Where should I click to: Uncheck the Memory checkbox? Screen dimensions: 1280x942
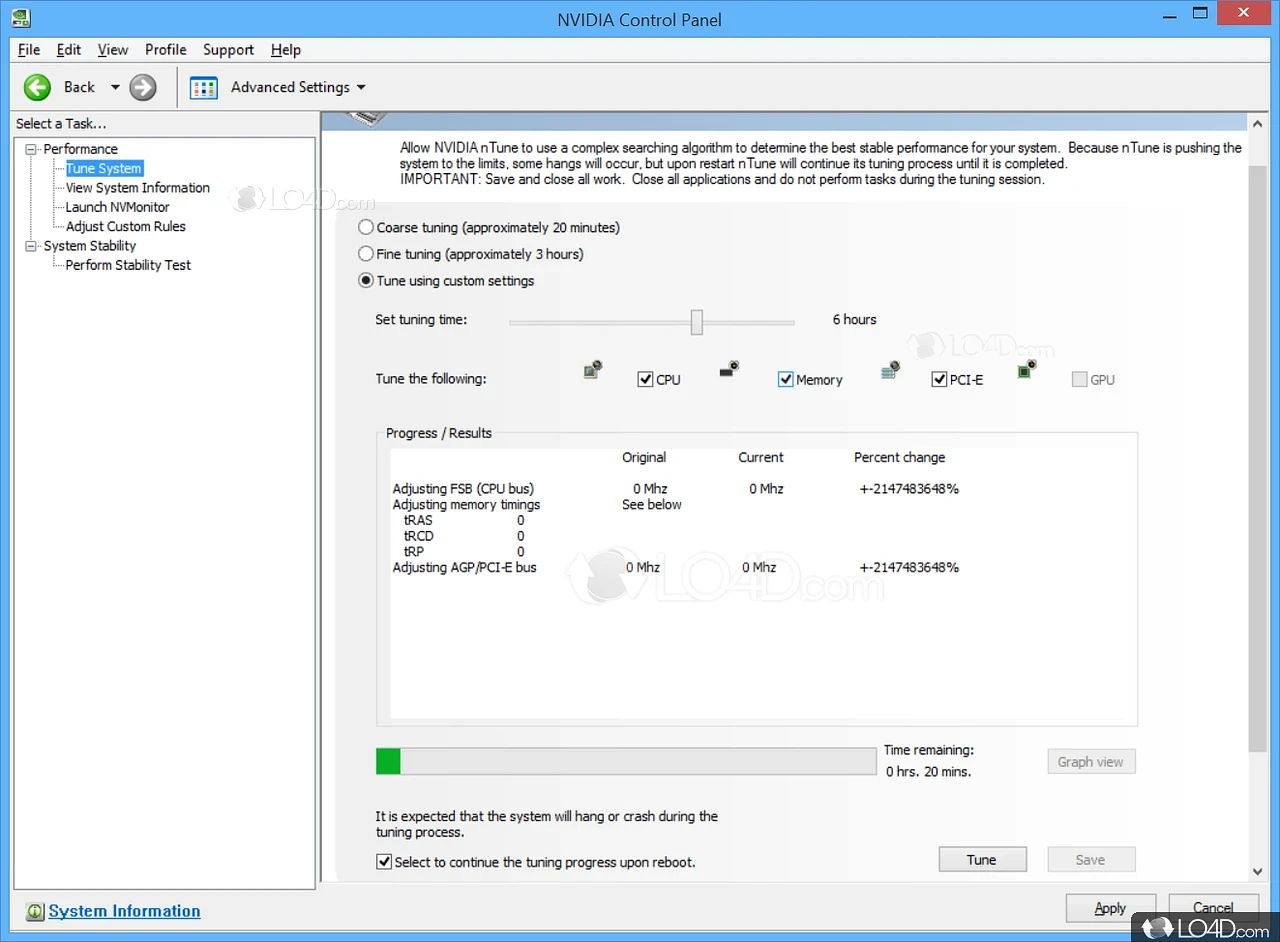click(x=785, y=380)
